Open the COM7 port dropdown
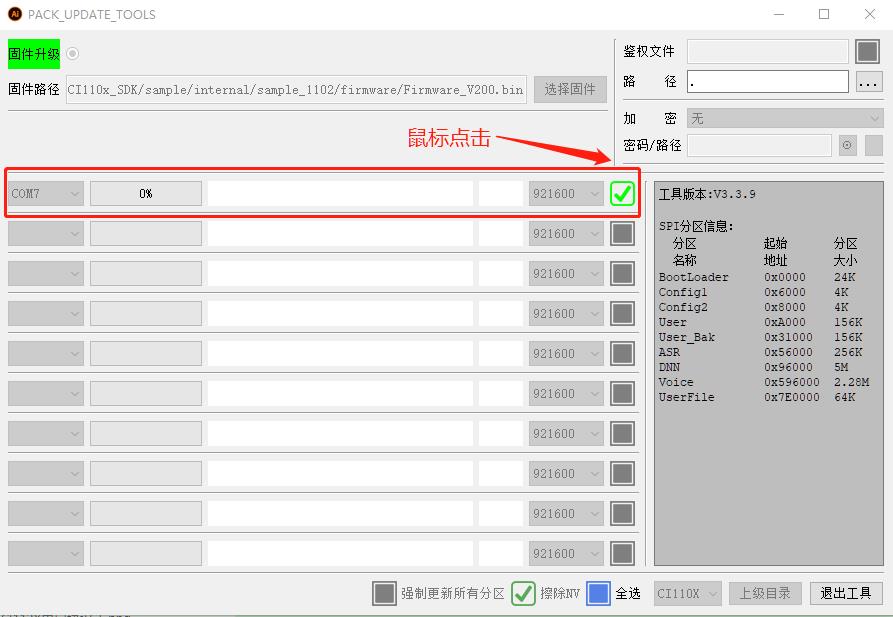The height and width of the screenshot is (617, 893). (46, 194)
